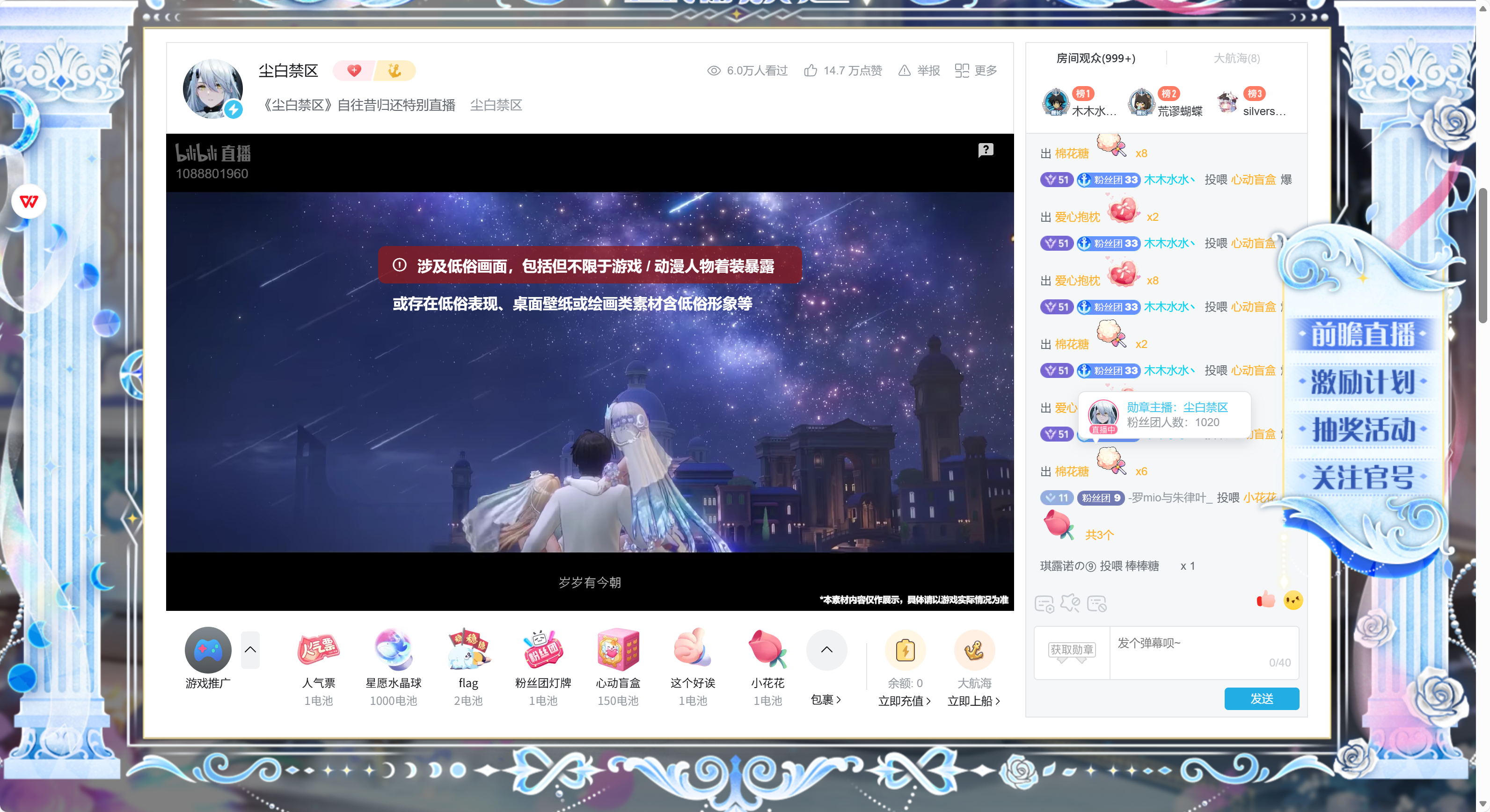This screenshot has height=812, width=1490.
Task: Click the 6.0万人看过 view count text
Action: [x=757, y=71]
